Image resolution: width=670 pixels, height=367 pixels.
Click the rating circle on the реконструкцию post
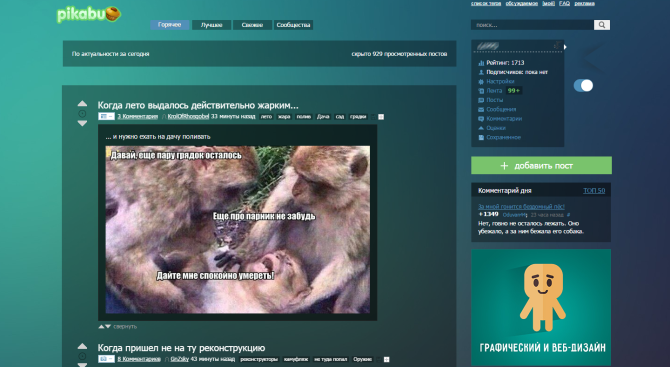click(x=82, y=356)
